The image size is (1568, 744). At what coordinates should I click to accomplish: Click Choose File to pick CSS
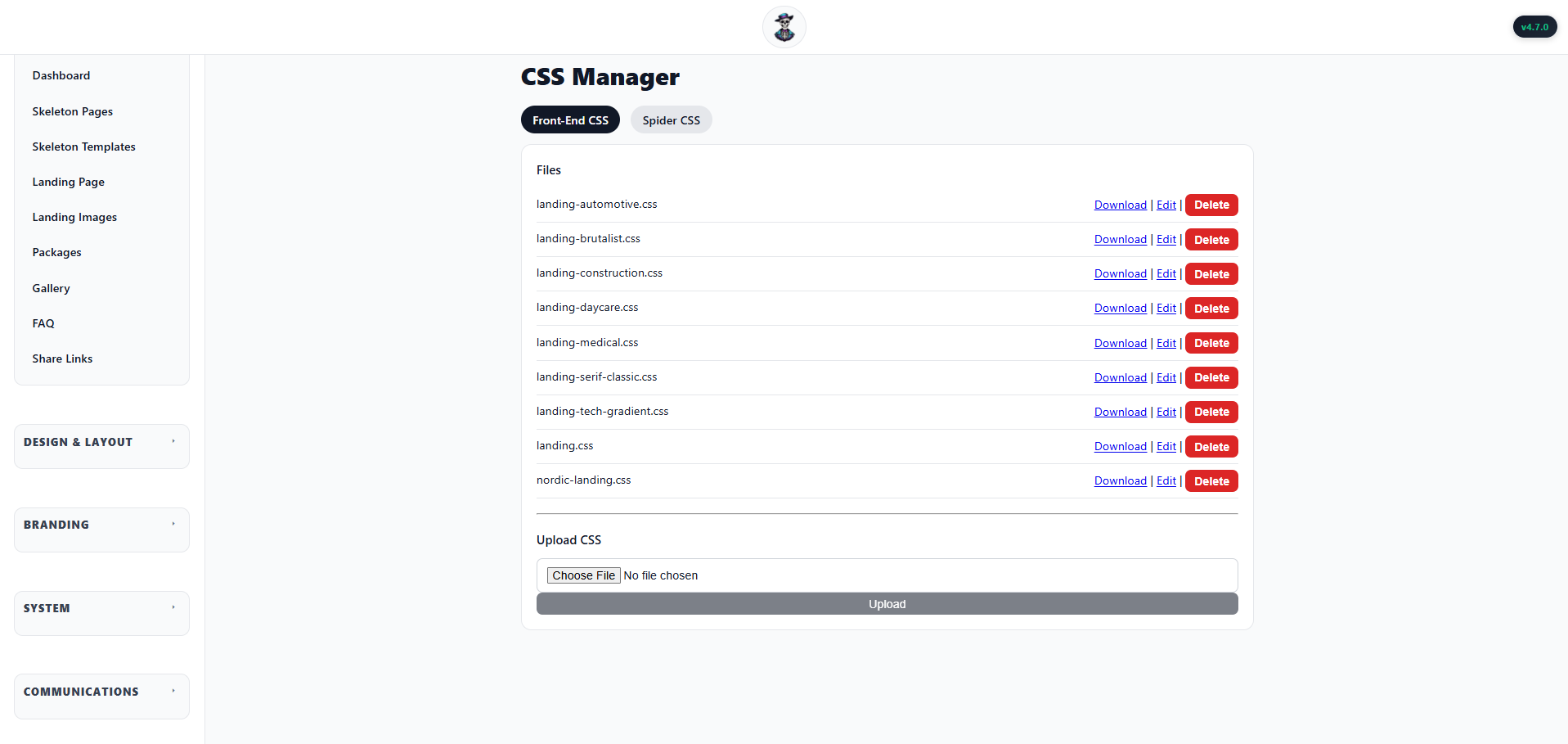click(x=583, y=575)
